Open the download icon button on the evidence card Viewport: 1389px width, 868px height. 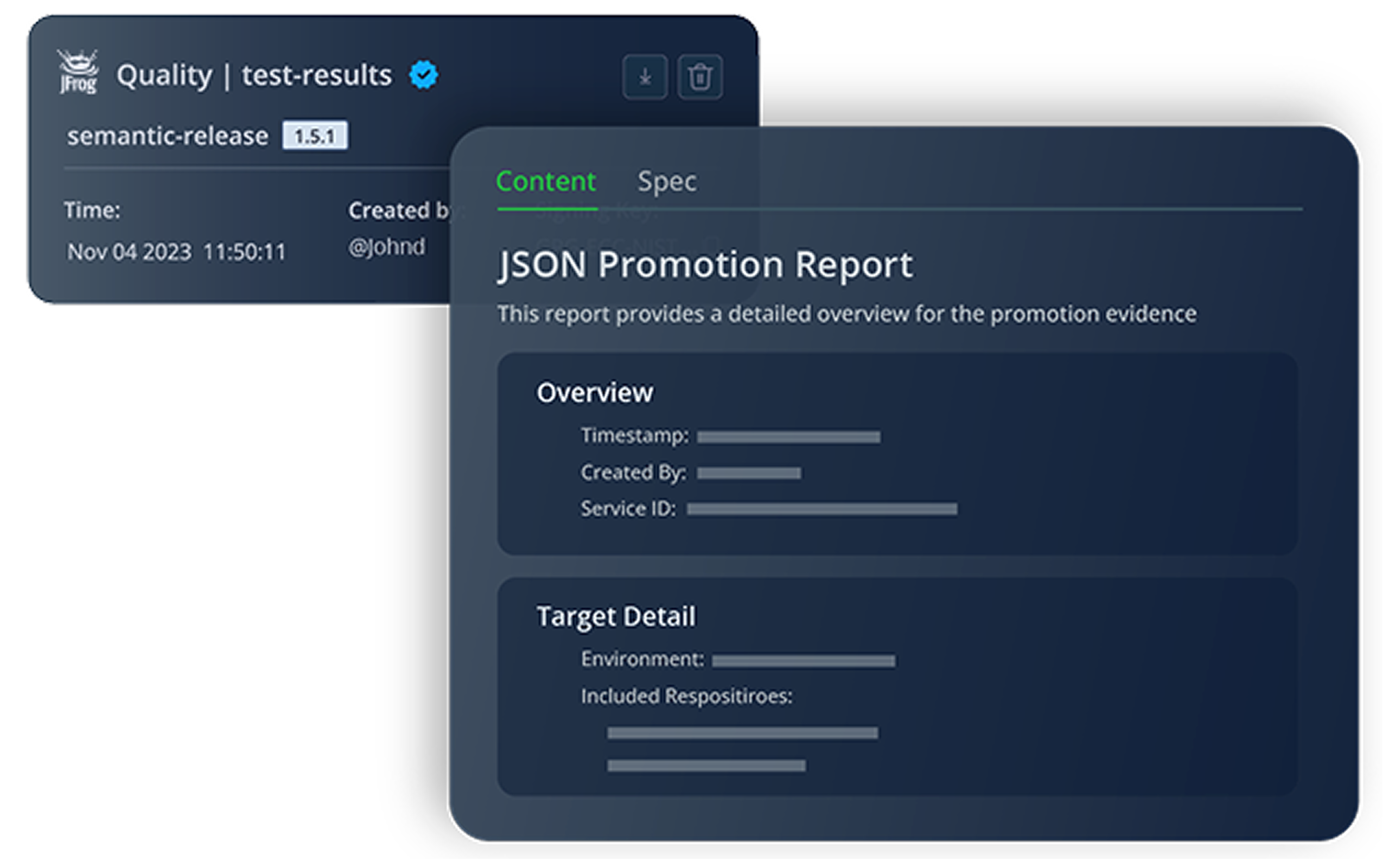point(645,76)
